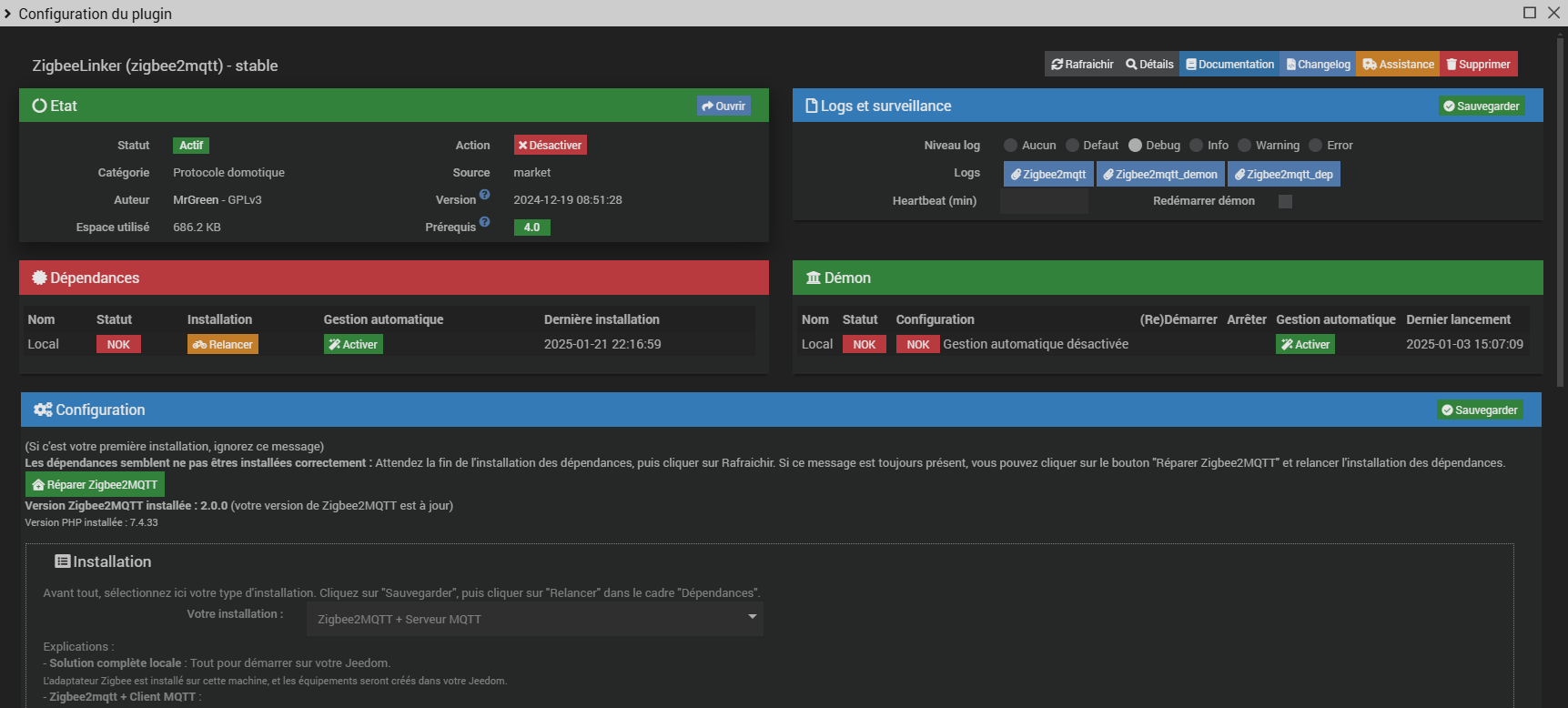Select Error log level

click(1315, 145)
